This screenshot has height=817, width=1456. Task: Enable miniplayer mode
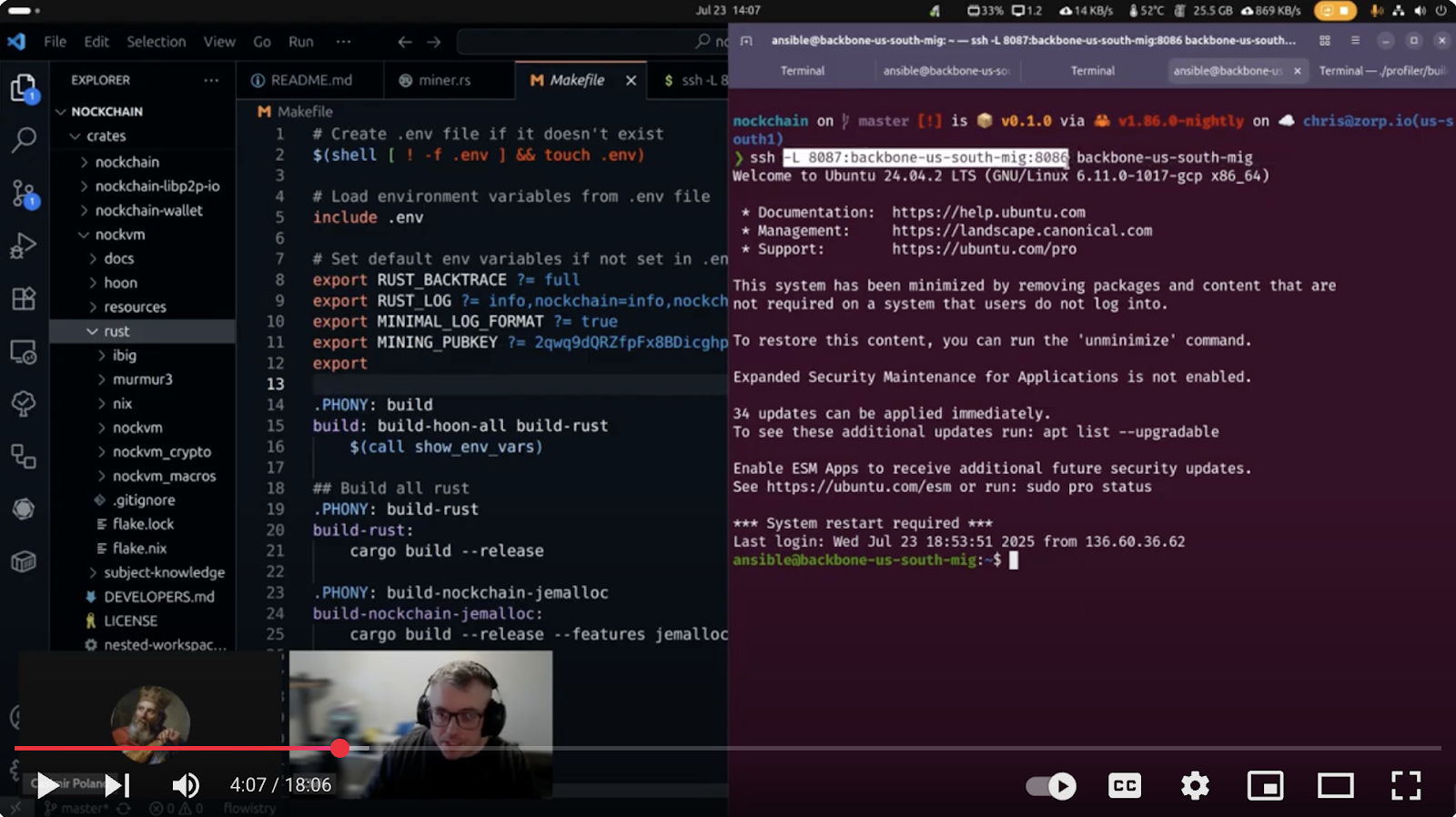[1265, 785]
